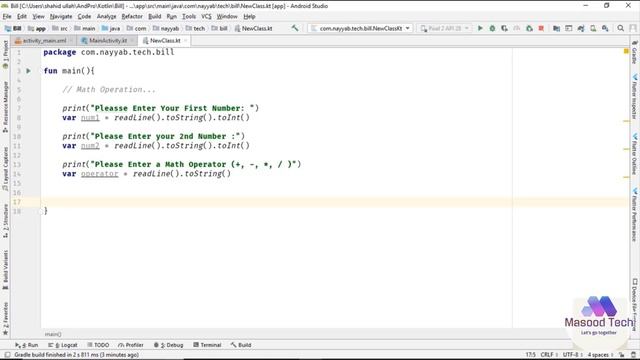640x360 pixels.
Task: Open the Navigate menu
Action: tap(61, 16)
